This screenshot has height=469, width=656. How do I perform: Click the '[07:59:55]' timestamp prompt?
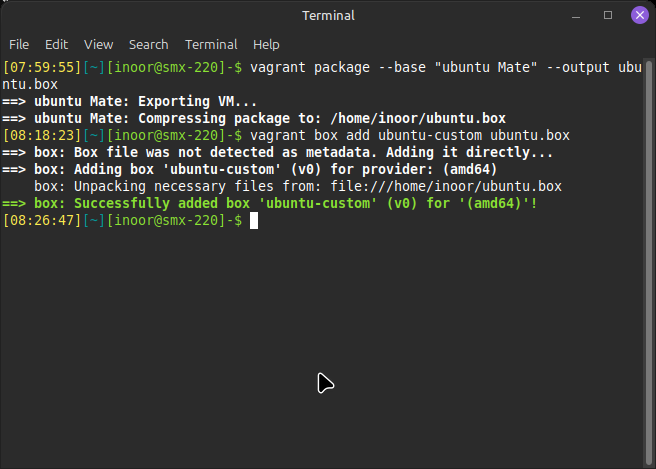coord(42,67)
